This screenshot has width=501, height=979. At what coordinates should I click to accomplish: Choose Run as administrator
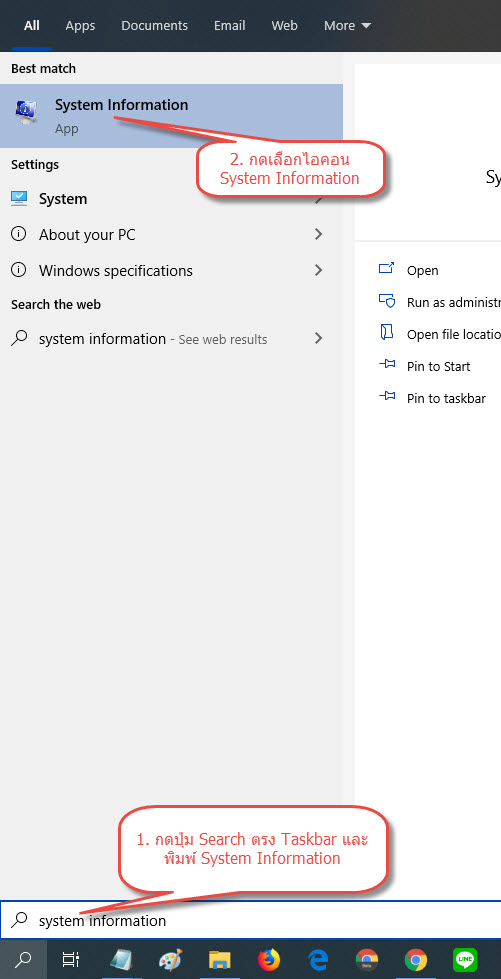point(454,302)
